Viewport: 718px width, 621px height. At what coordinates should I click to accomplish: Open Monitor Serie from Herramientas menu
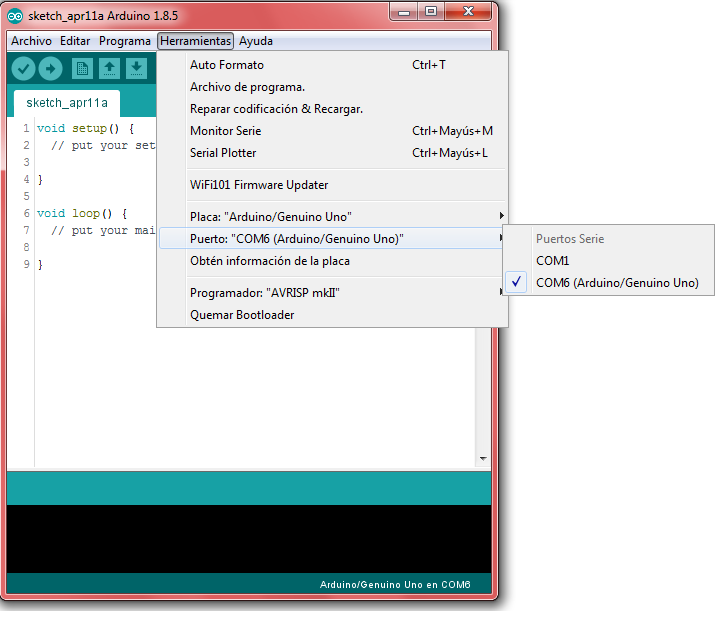point(226,131)
